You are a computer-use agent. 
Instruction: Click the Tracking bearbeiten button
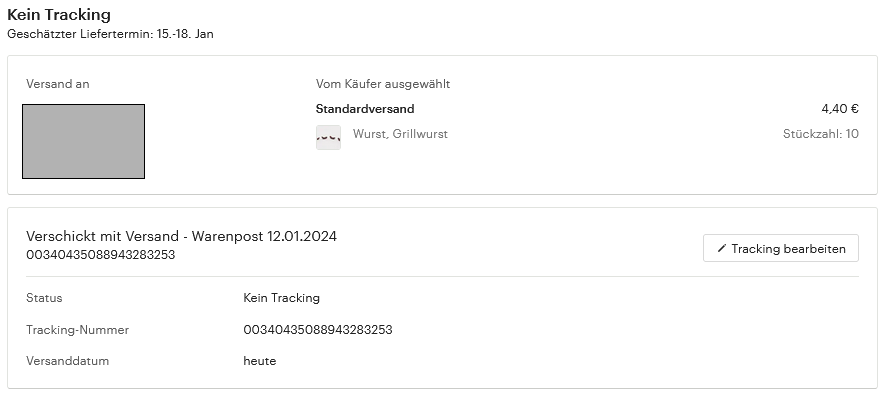781,248
